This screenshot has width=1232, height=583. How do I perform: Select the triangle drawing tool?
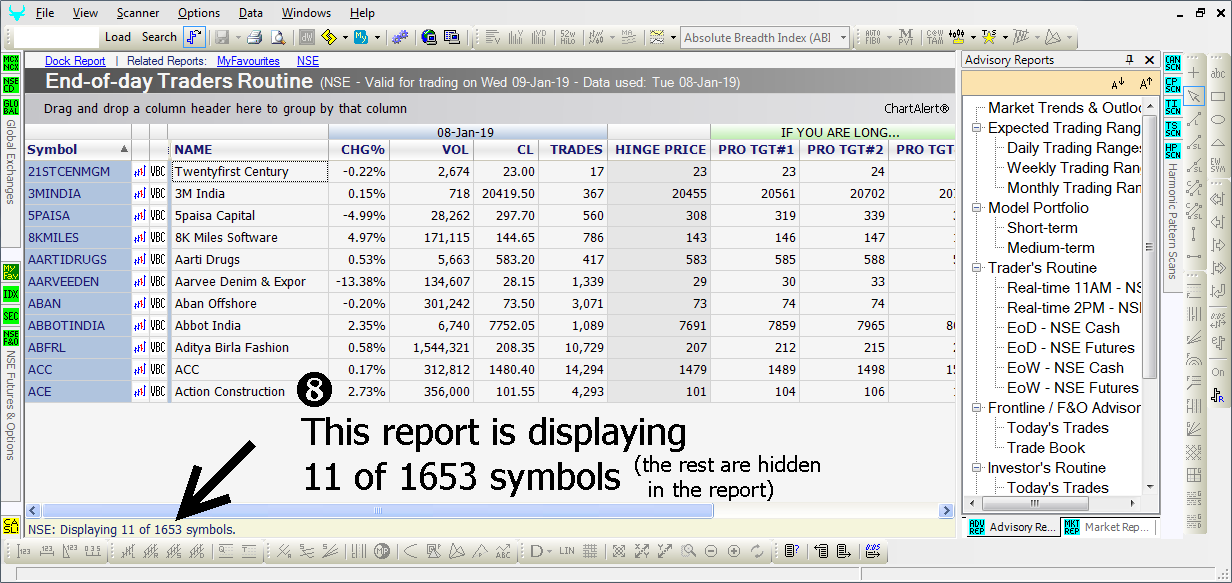point(1219,141)
